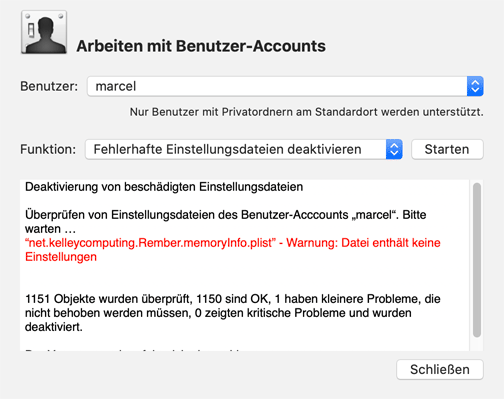This screenshot has height=399, width=504.
Task: Click the user accounts silhouette icon
Action: [44, 32]
